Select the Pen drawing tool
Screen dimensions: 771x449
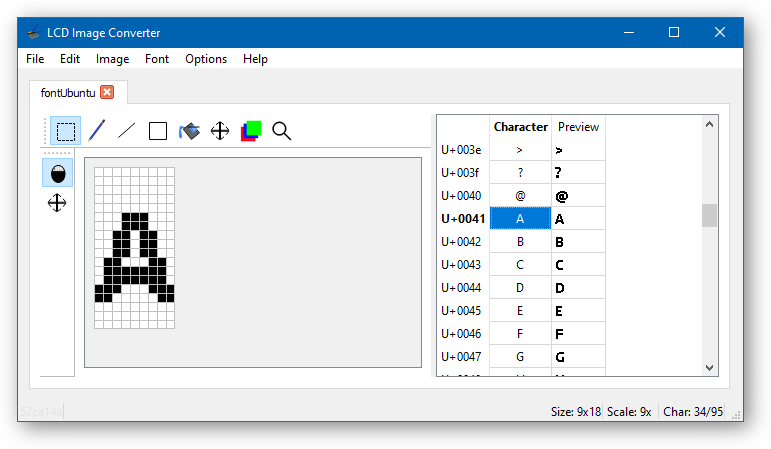pos(96,131)
